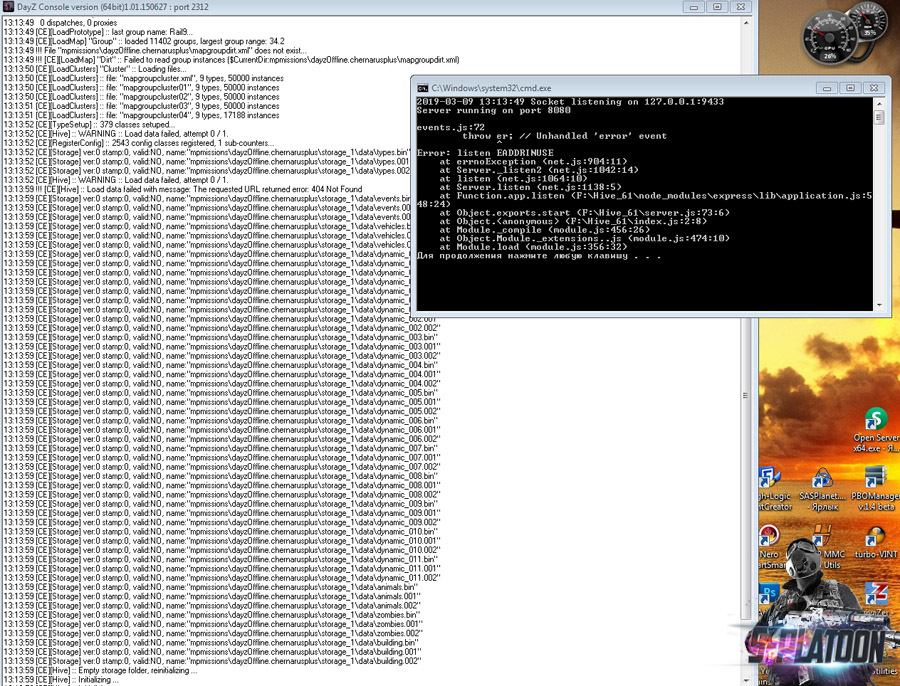Image resolution: width=900 pixels, height=686 pixels.
Task: Maximize the cmd.exe window
Action: [x=850, y=88]
